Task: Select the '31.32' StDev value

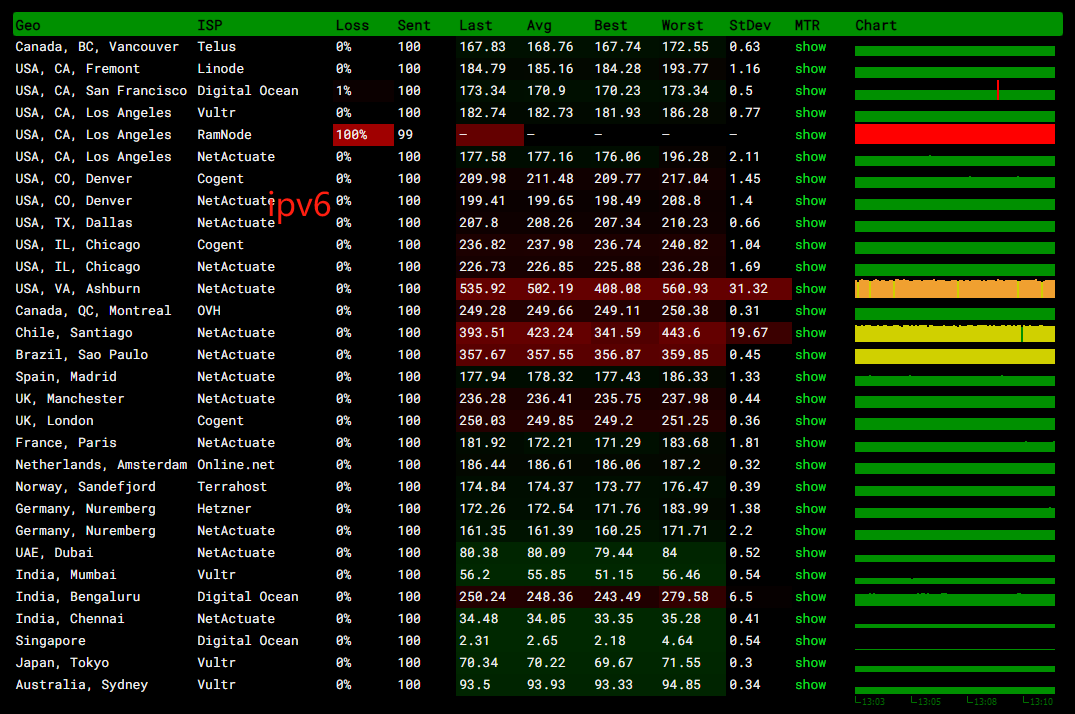Action: pos(749,289)
